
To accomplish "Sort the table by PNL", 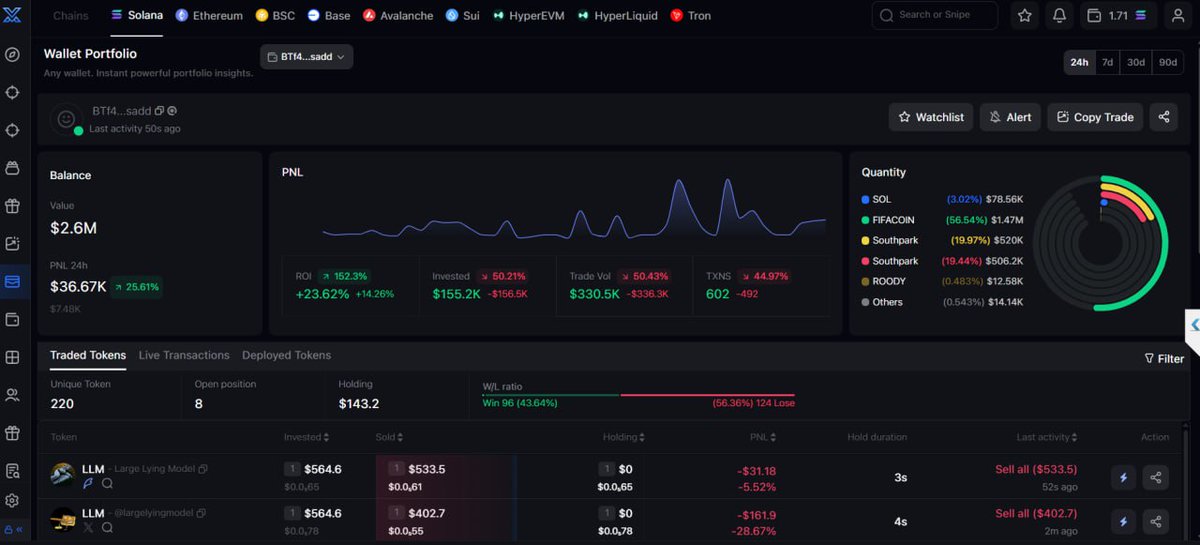I will point(763,437).
